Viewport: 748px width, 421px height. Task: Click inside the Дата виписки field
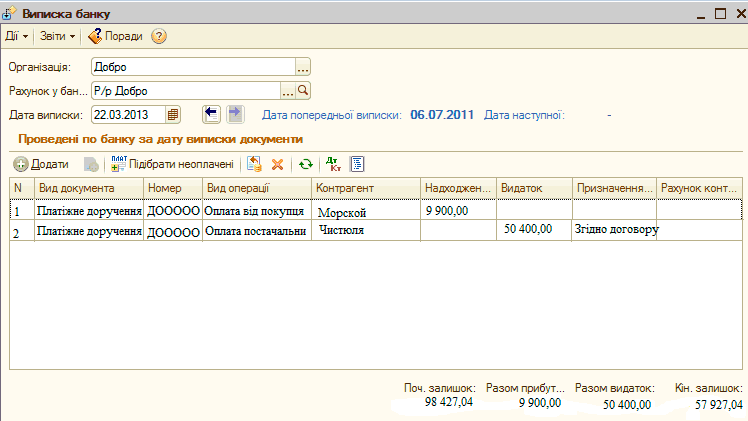128,114
